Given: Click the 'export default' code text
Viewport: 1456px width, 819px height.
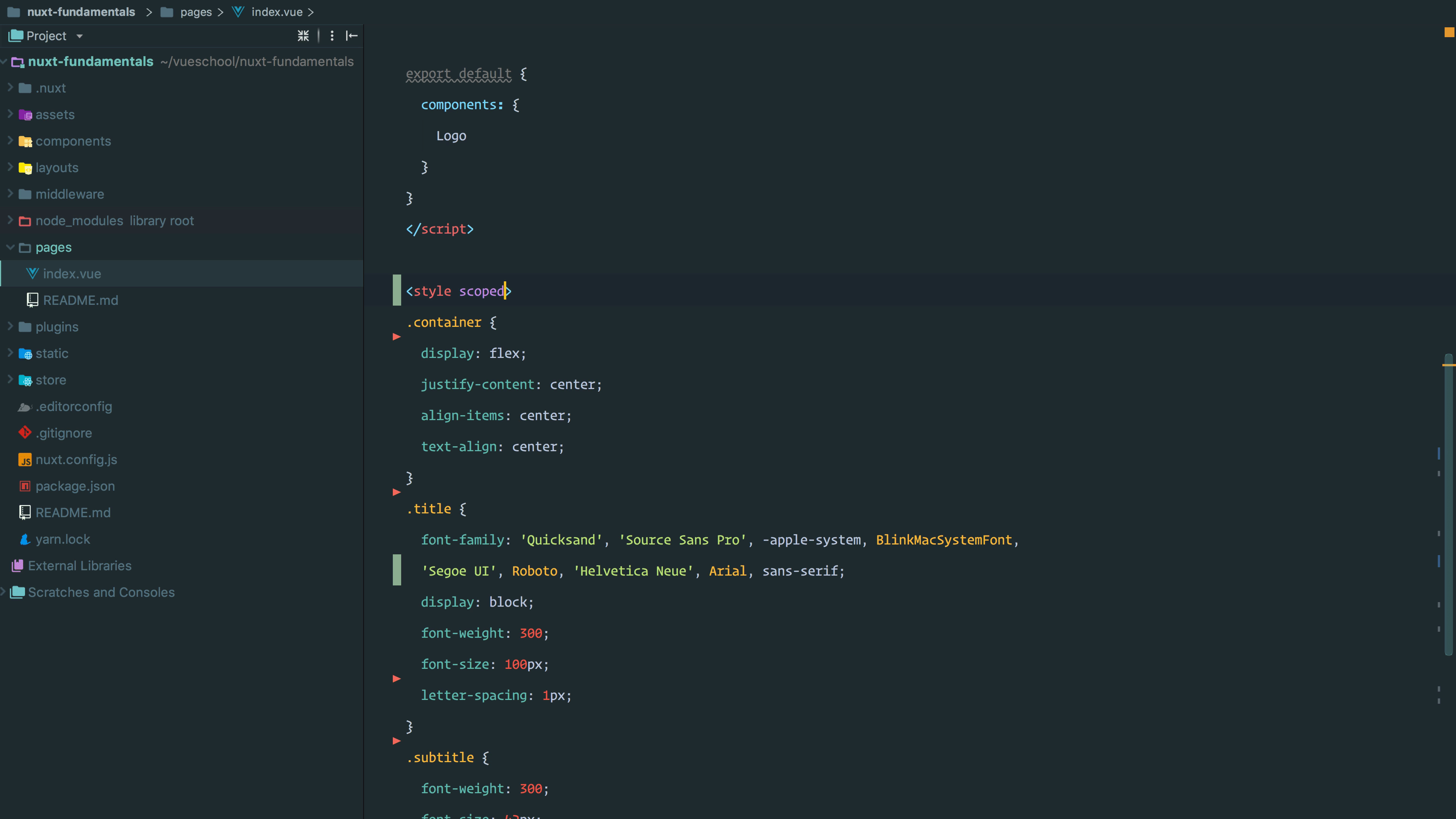Looking at the screenshot, I should coord(458,74).
